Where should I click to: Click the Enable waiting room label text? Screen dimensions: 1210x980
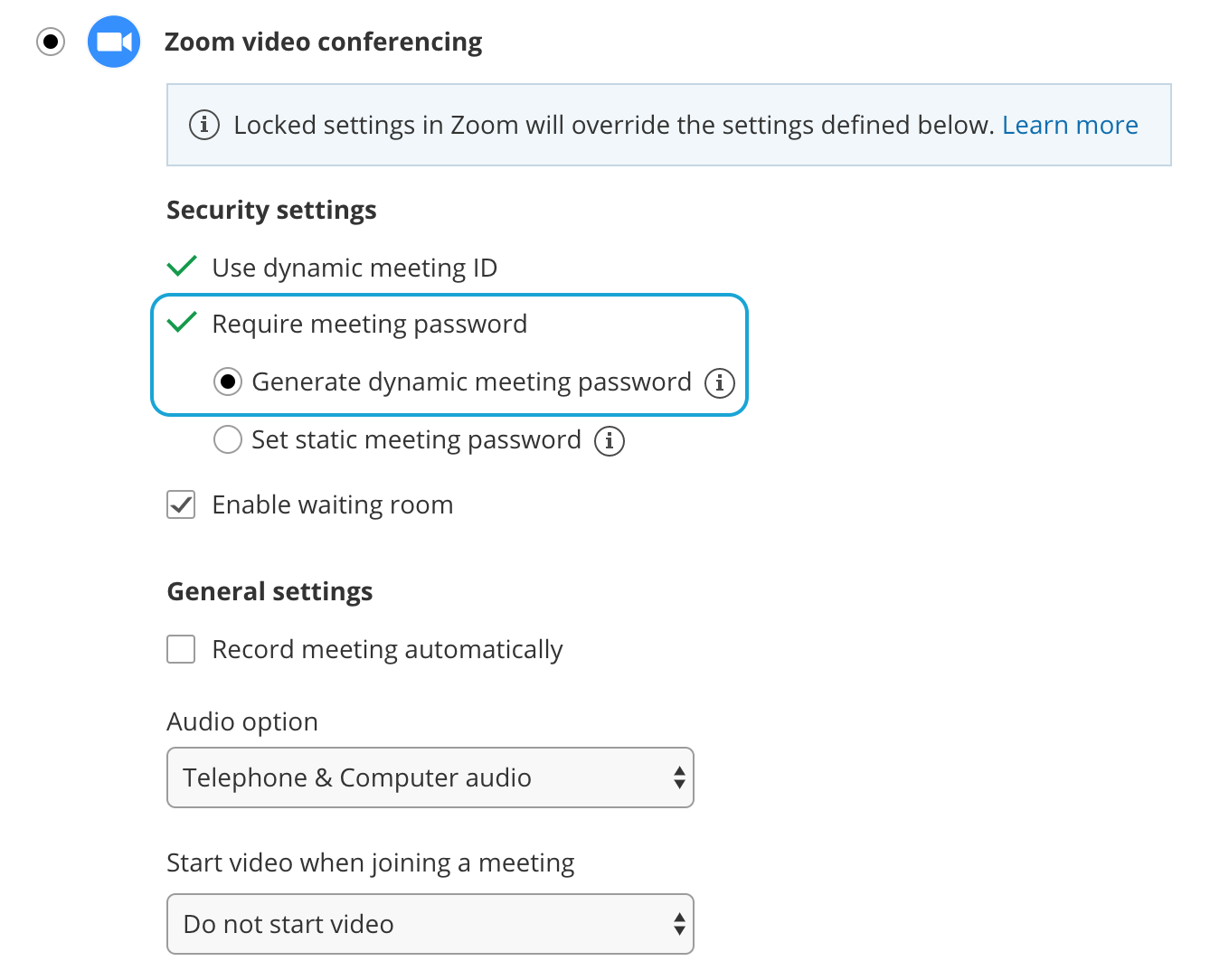[332, 504]
